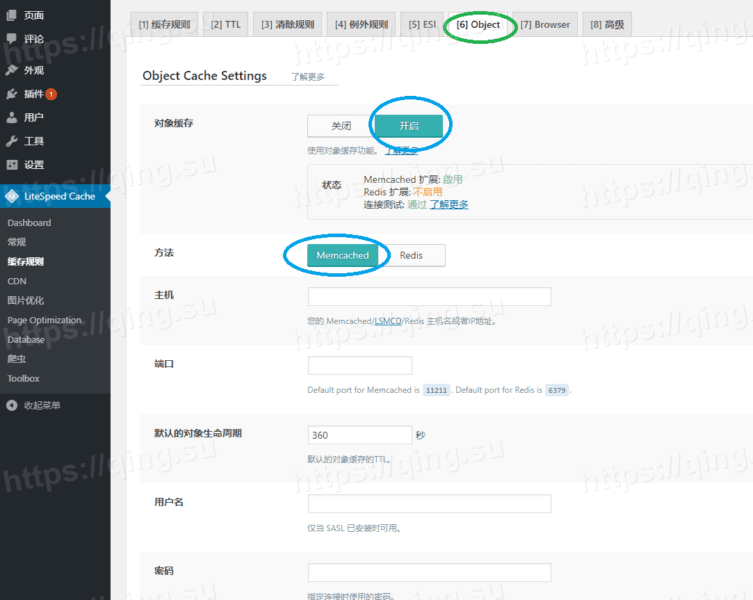The image size is (753, 600).
Task: Open the LSMCD link
Action: [388, 321]
